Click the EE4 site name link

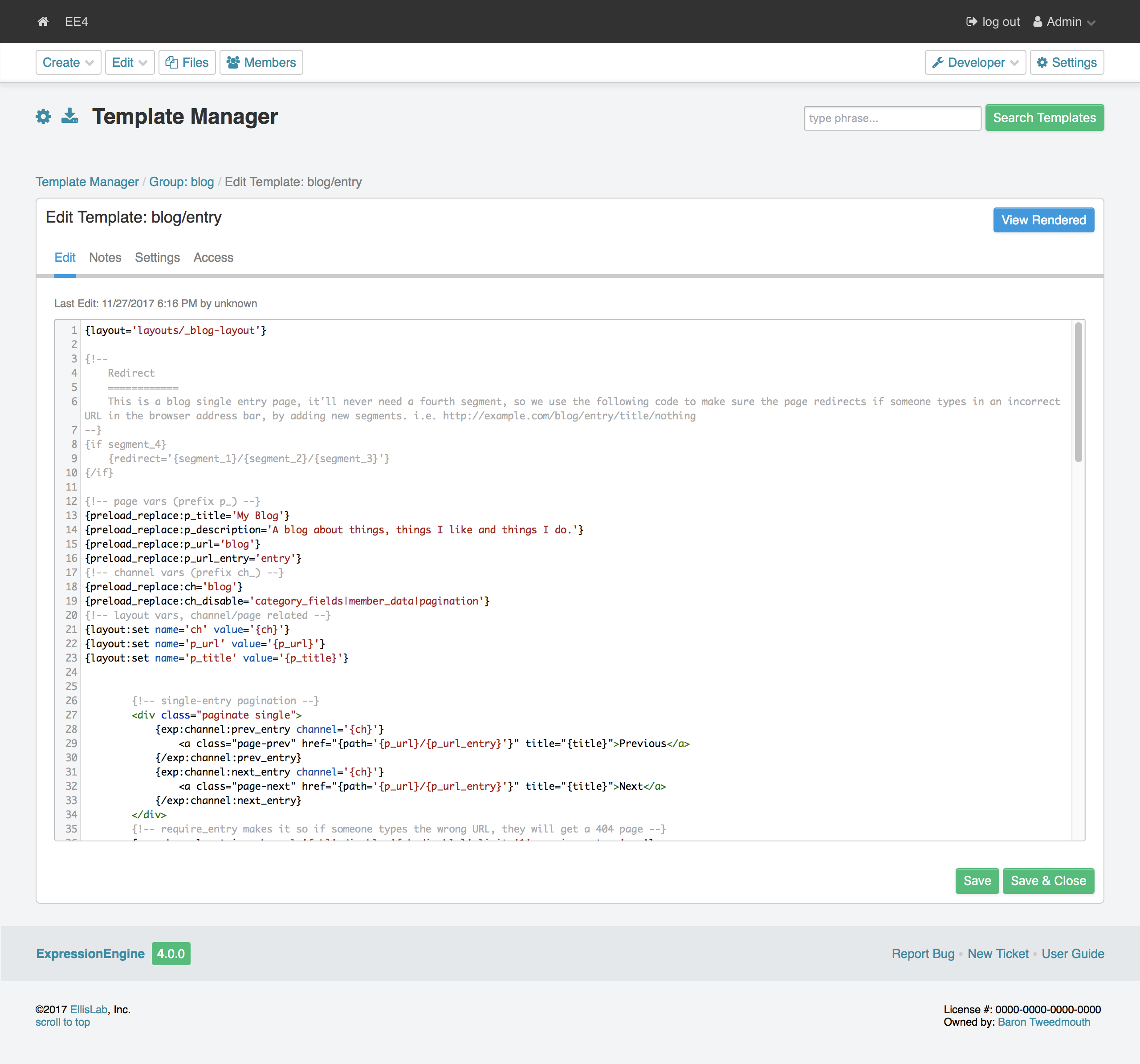pyautogui.click(x=76, y=22)
